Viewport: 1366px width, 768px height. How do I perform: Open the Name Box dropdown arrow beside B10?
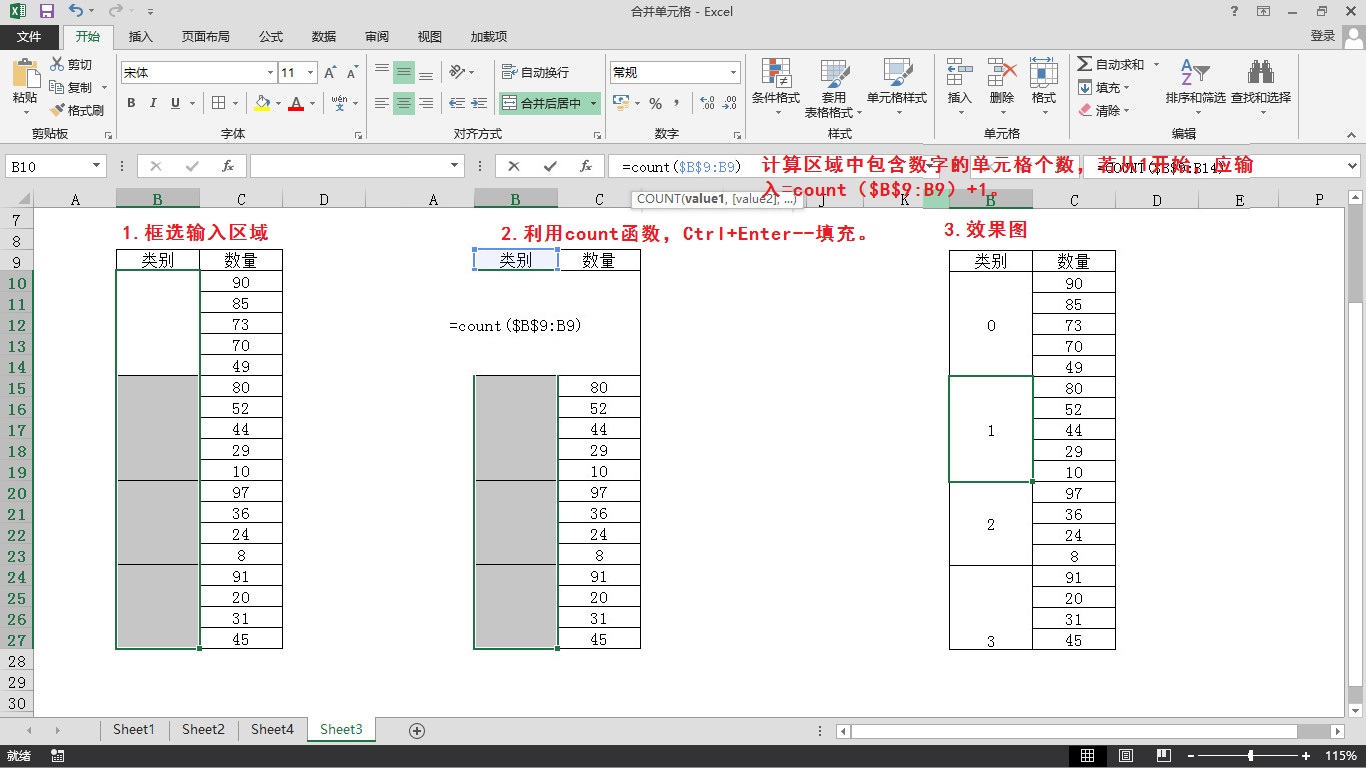pyautogui.click(x=97, y=166)
